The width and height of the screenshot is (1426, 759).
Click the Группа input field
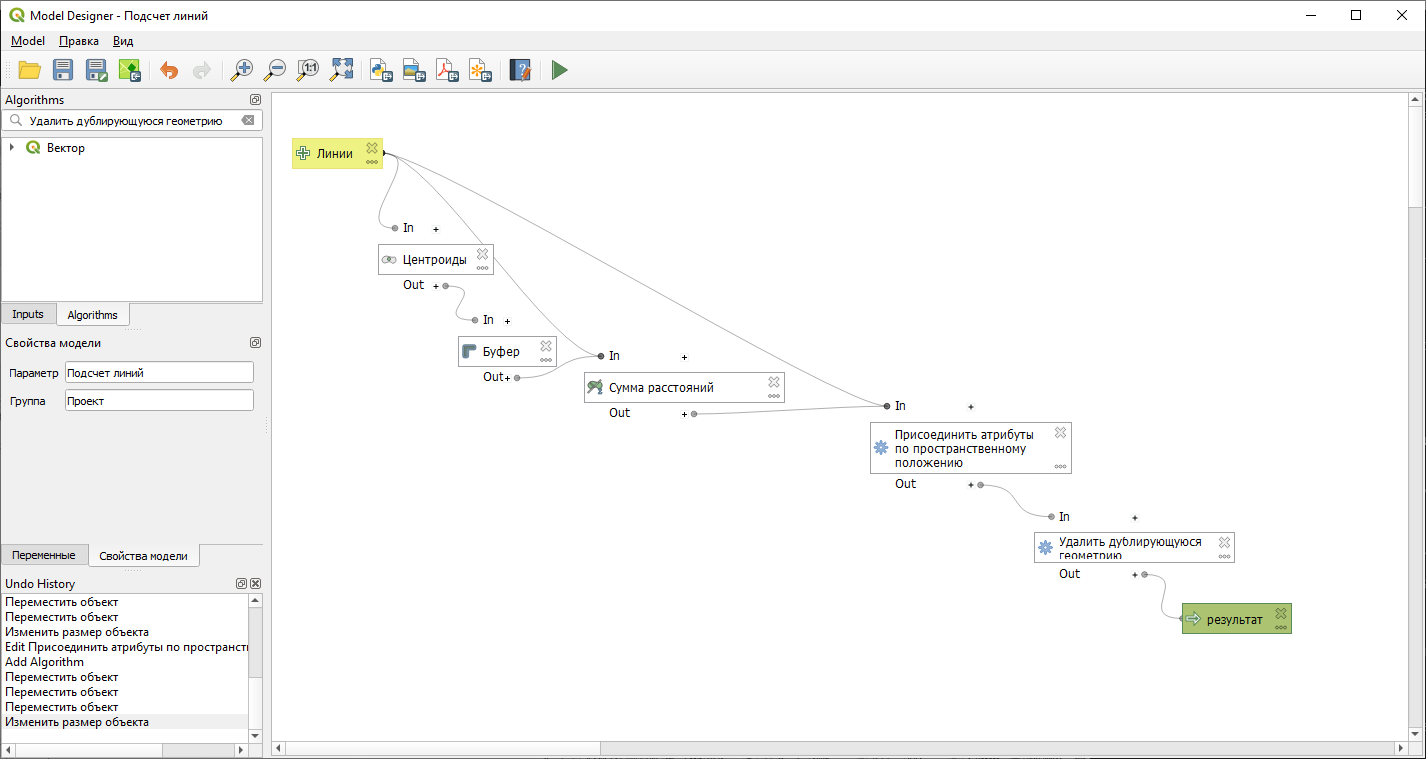tap(159, 400)
